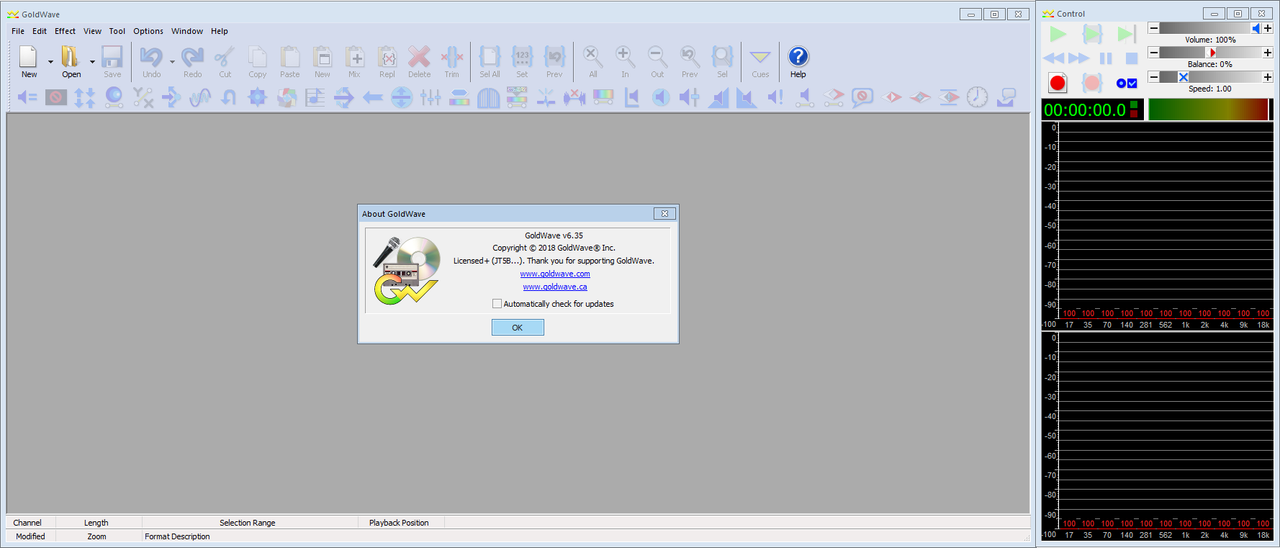Click the Record selection button with braces
The image size is (1280, 548).
pos(1092,83)
